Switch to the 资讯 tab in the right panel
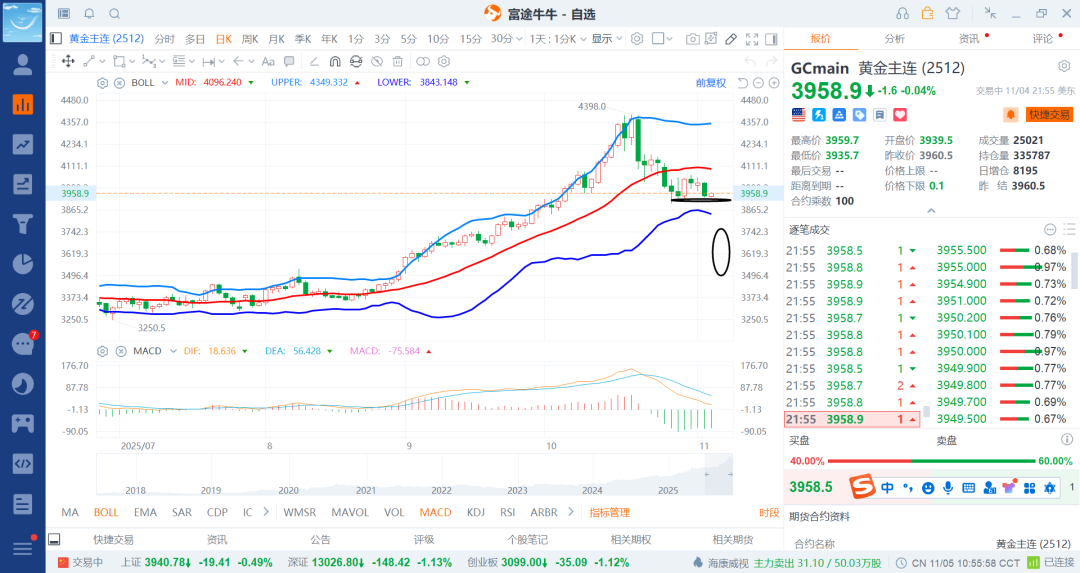The image size is (1080, 573). tap(968, 39)
